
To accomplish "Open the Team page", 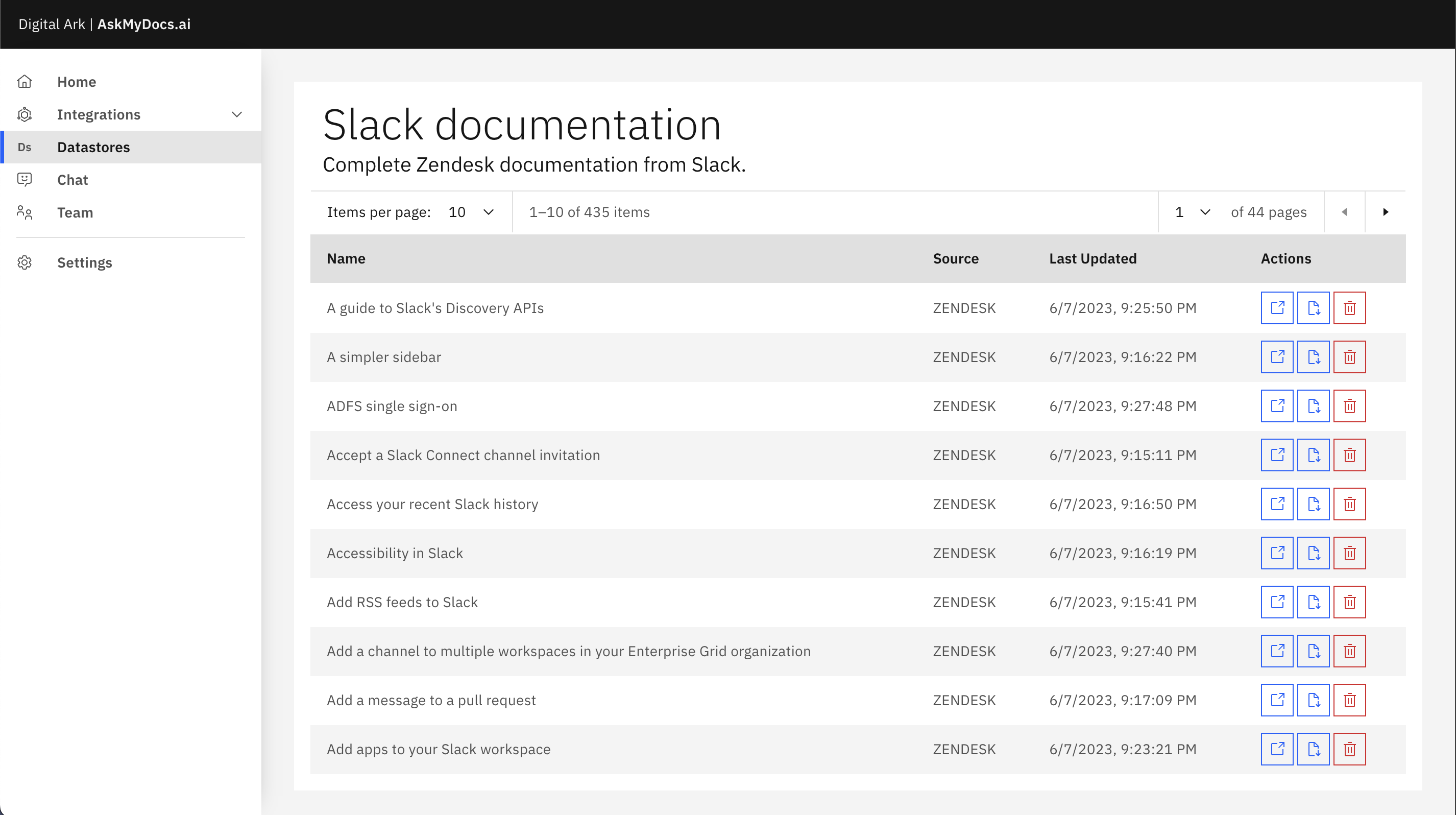I will coord(131,212).
